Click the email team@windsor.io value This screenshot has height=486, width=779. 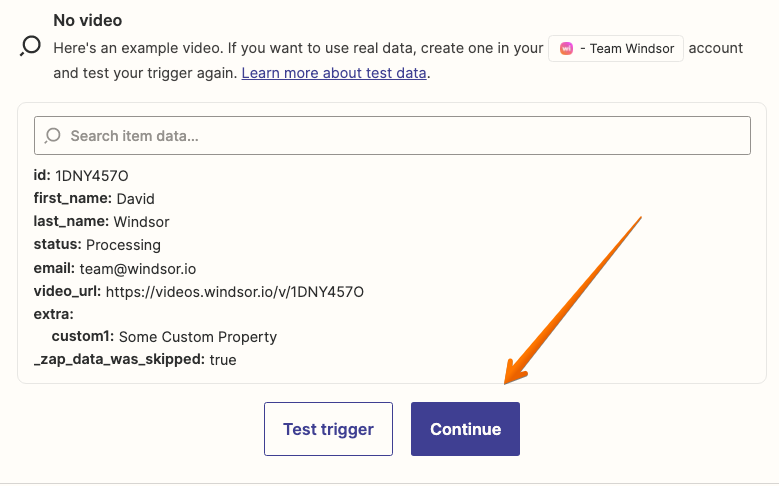(138, 269)
